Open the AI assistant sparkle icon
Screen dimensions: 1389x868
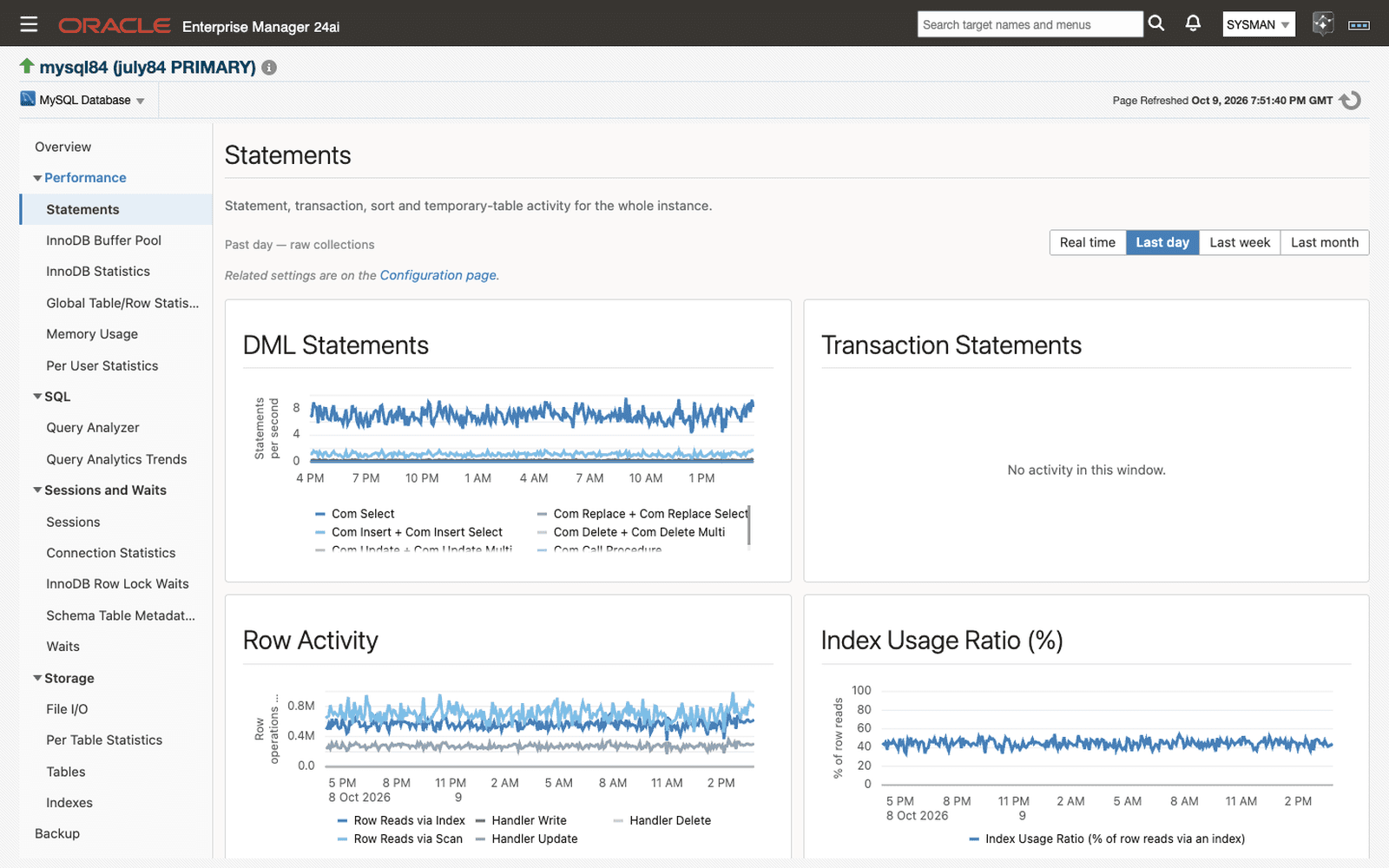point(1322,23)
